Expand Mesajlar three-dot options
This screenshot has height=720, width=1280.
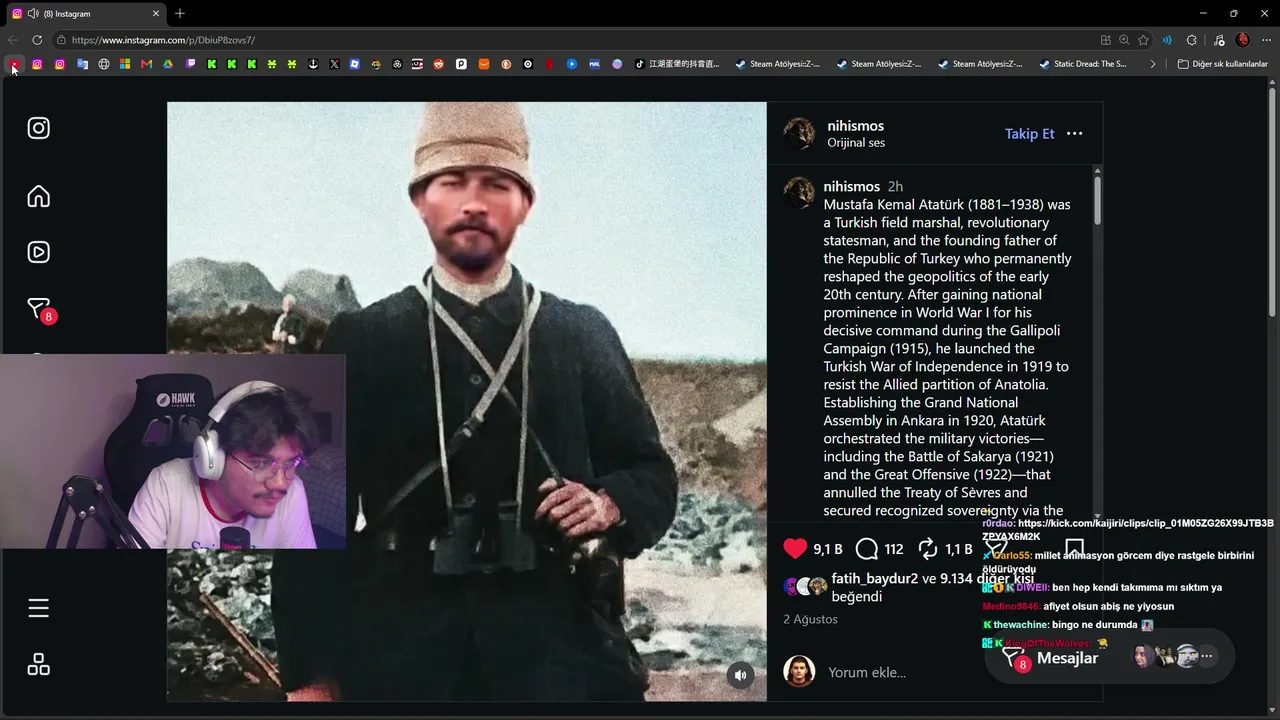pos(1207,657)
